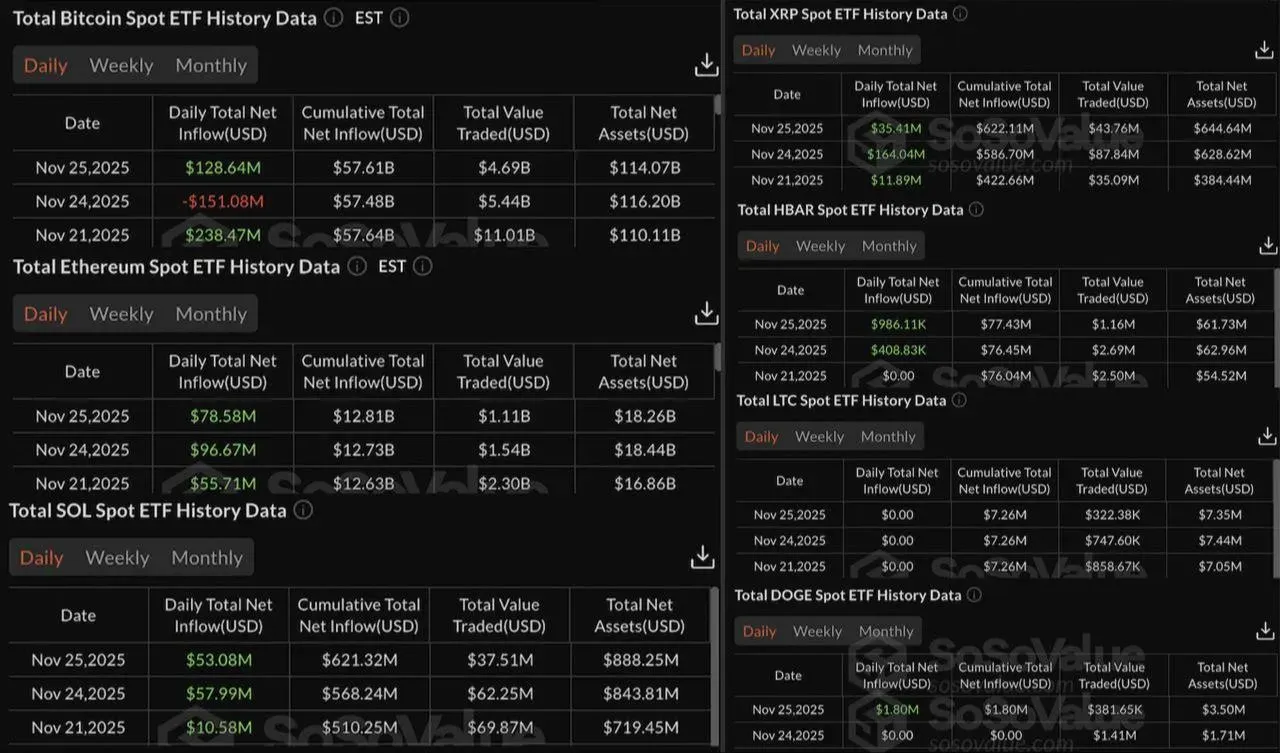Switch Bitcoin ETF table to Monthly
This screenshot has height=753, width=1280.
[211, 65]
